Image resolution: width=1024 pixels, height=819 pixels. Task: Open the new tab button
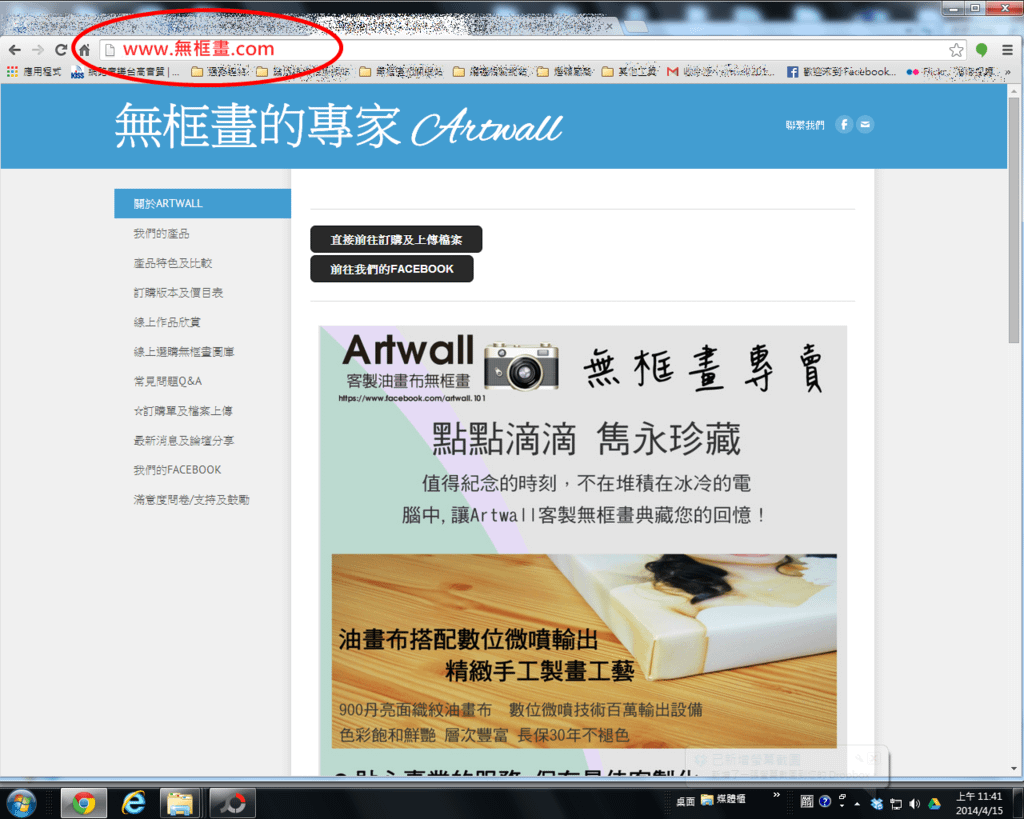(x=635, y=27)
